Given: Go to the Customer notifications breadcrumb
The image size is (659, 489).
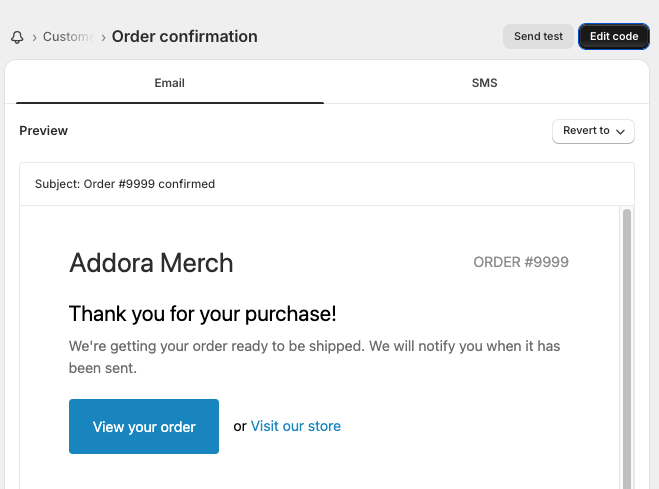Looking at the screenshot, I should tap(68, 37).
